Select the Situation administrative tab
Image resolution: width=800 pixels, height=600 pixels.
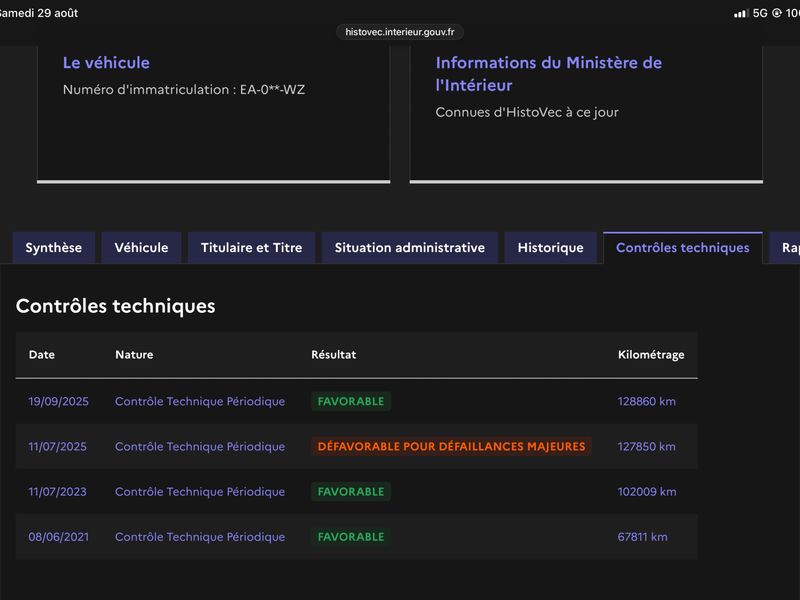(x=410, y=248)
